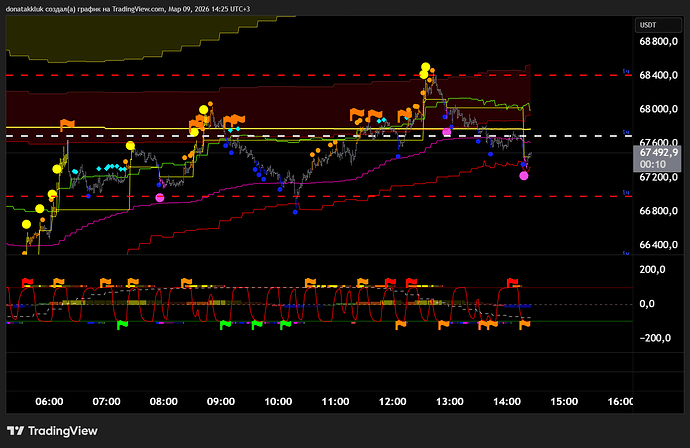
Task: Select the pink circle marker near 13:00
Action: [x=447, y=132]
